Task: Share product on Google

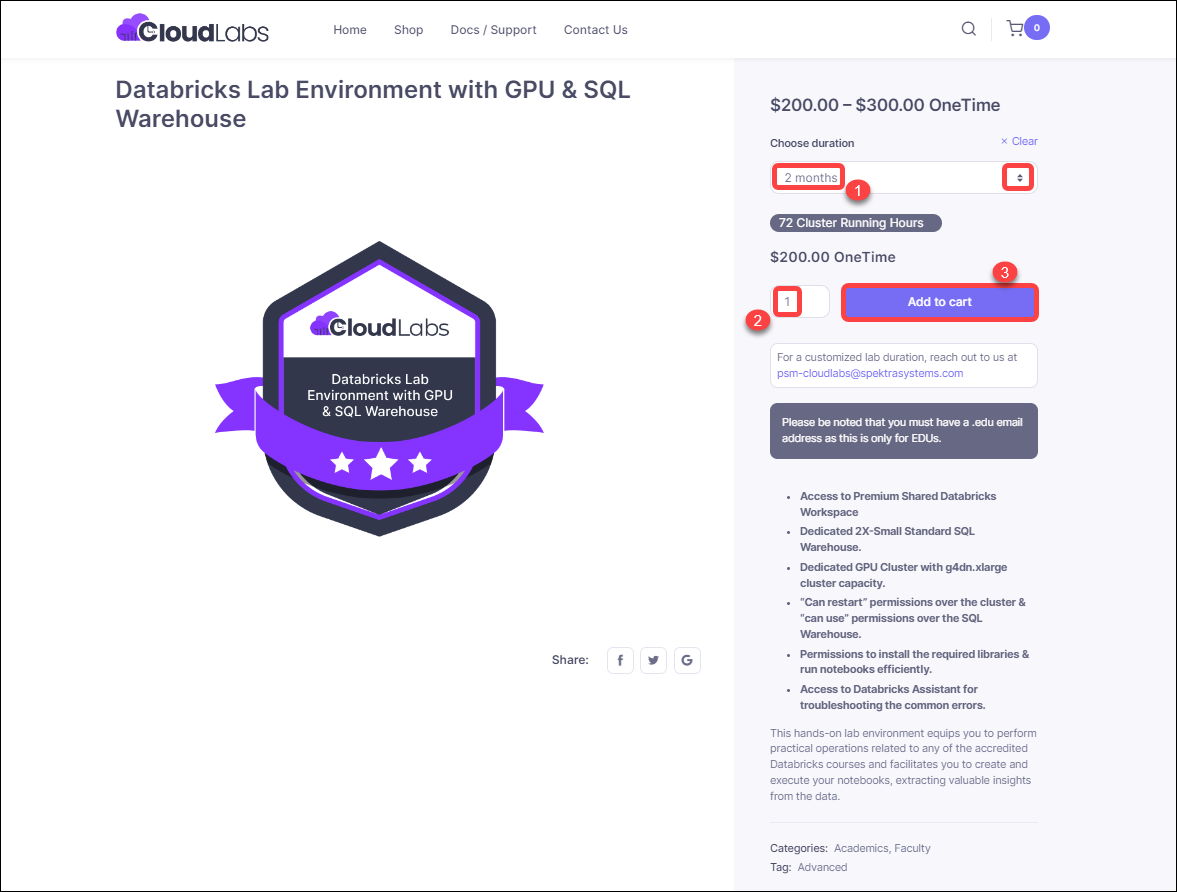Action: click(x=687, y=660)
